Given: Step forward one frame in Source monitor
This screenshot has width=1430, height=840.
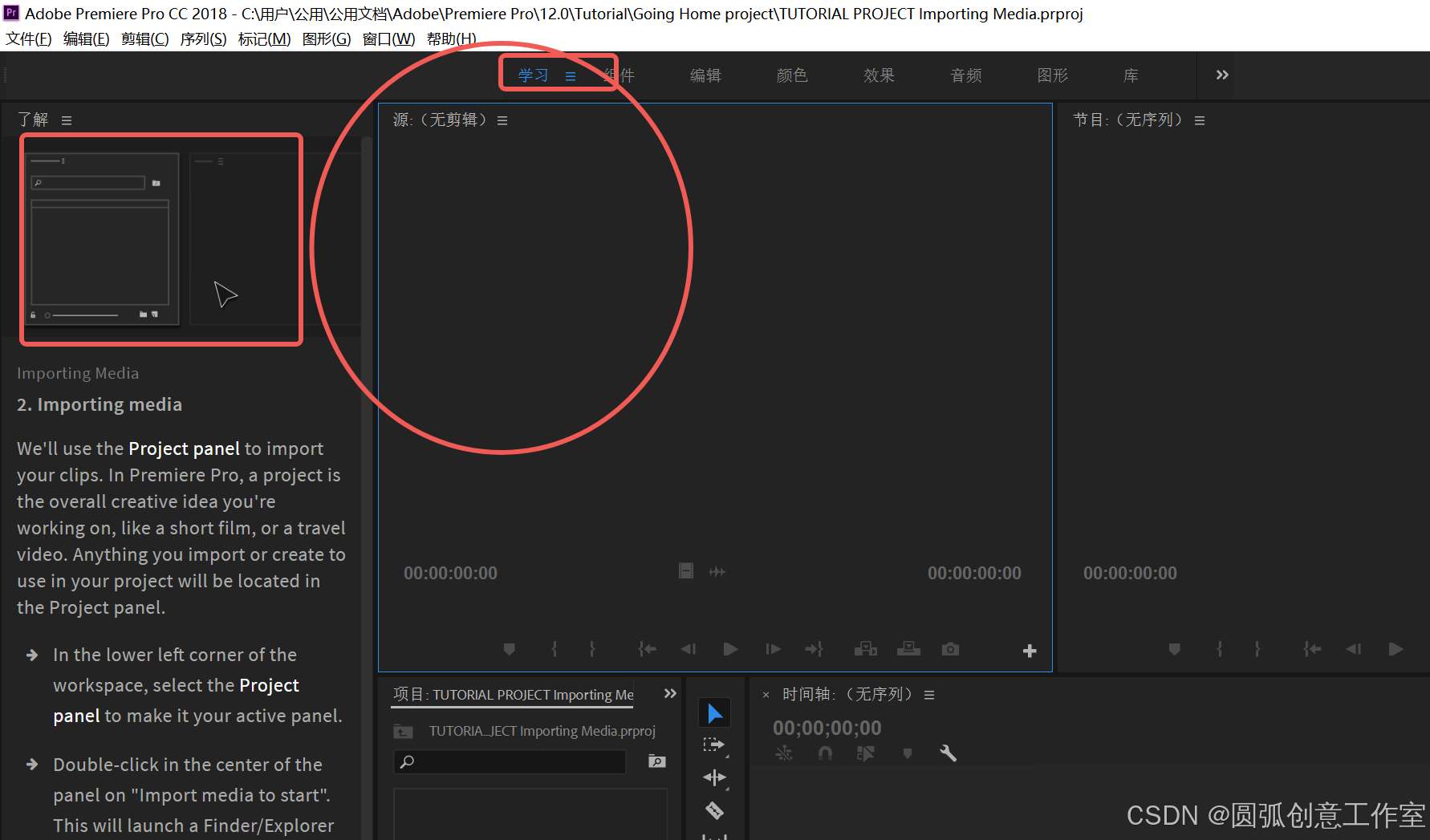Looking at the screenshot, I should click(773, 649).
